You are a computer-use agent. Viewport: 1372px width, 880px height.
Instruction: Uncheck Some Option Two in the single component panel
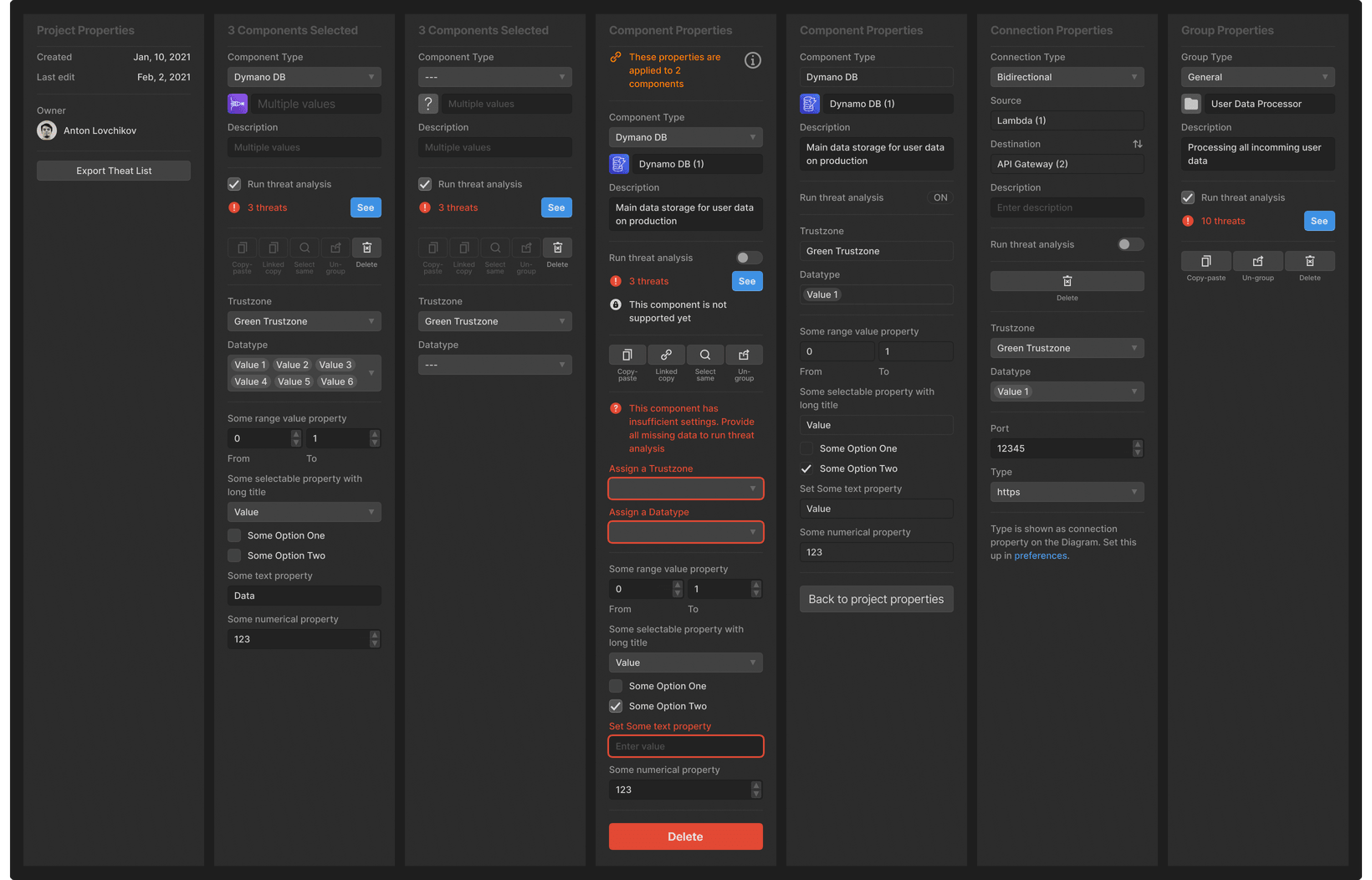pos(615,705)
